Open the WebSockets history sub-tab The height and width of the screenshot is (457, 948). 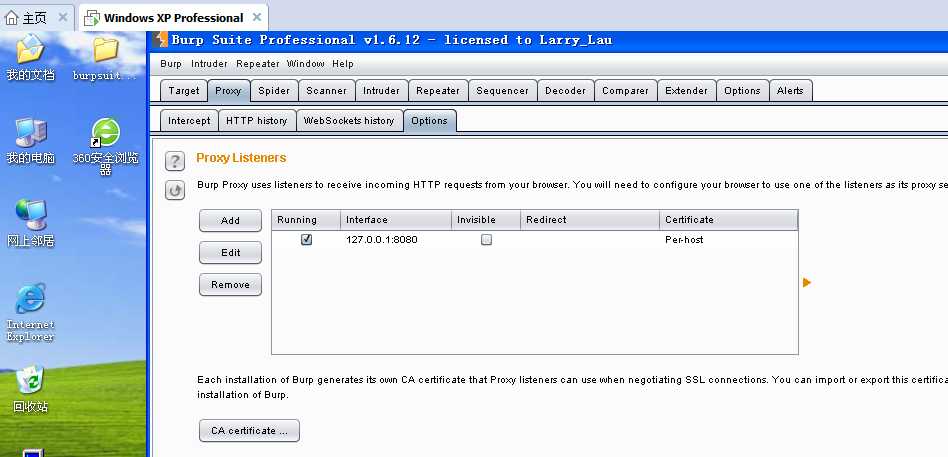349,120
